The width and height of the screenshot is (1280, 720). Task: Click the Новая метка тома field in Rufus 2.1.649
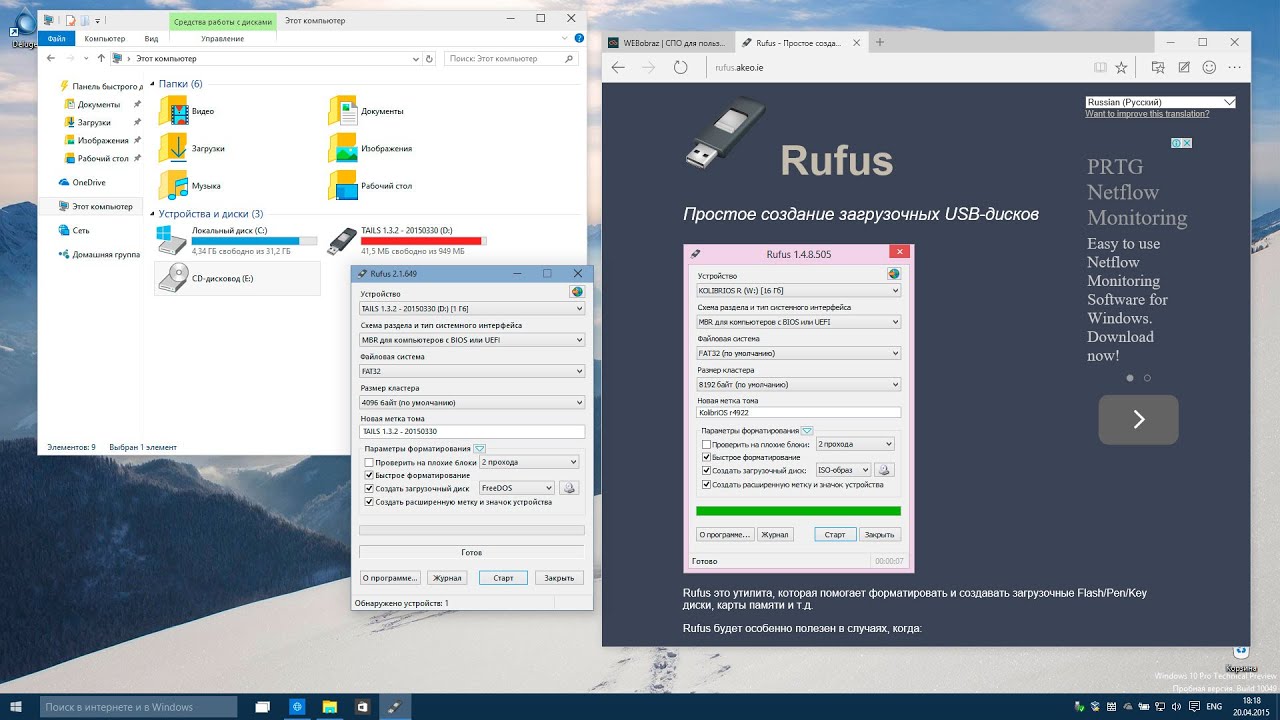pyautogui.click(x=472, y=432)
